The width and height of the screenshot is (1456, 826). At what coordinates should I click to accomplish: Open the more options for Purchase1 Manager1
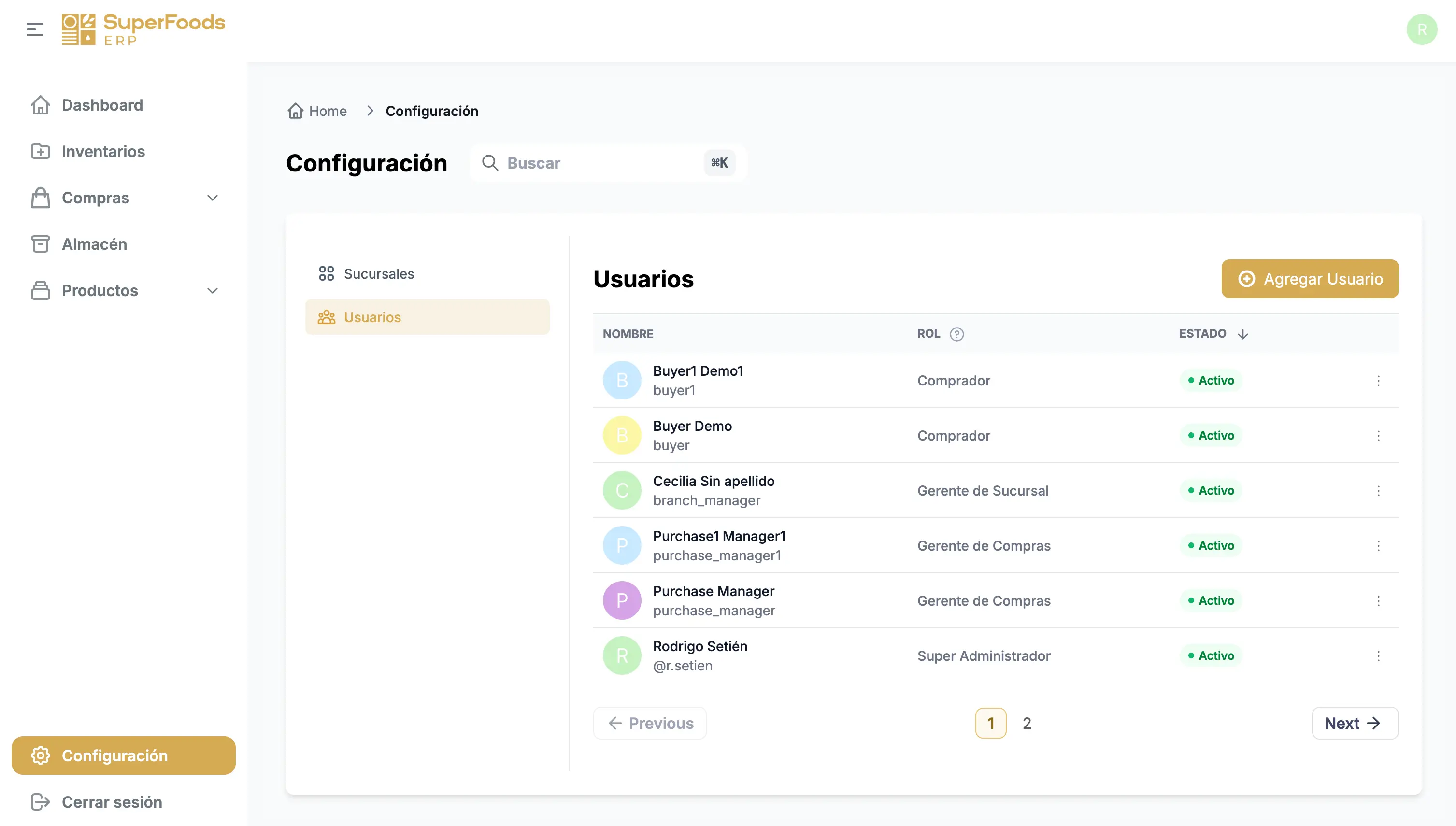pyautogui.click(x=1378, y=546)
